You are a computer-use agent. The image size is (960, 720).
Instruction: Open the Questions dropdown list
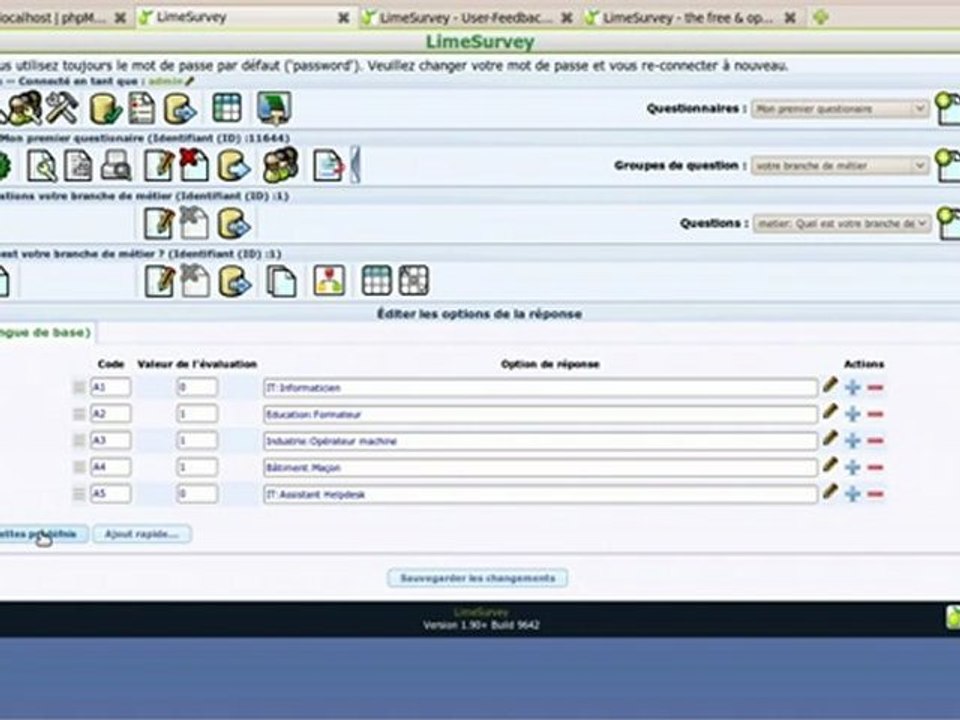[842, 223]
